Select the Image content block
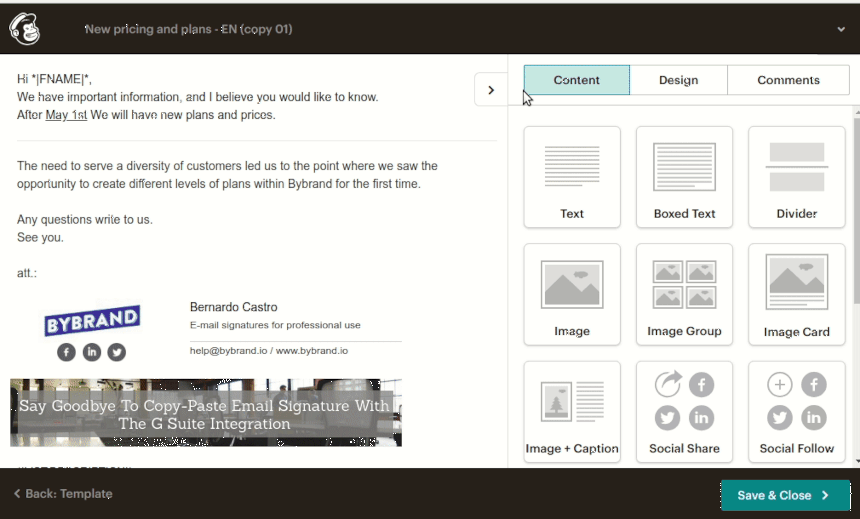 [572, 294]
